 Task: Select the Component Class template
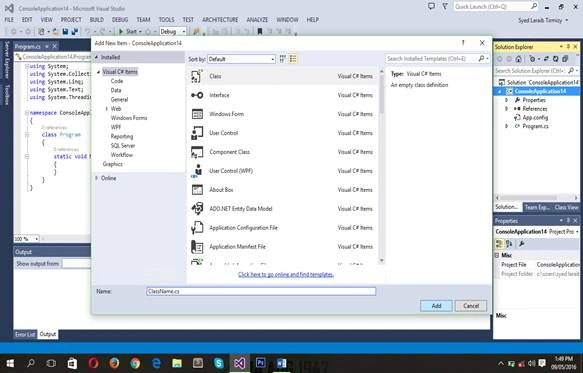283,152
